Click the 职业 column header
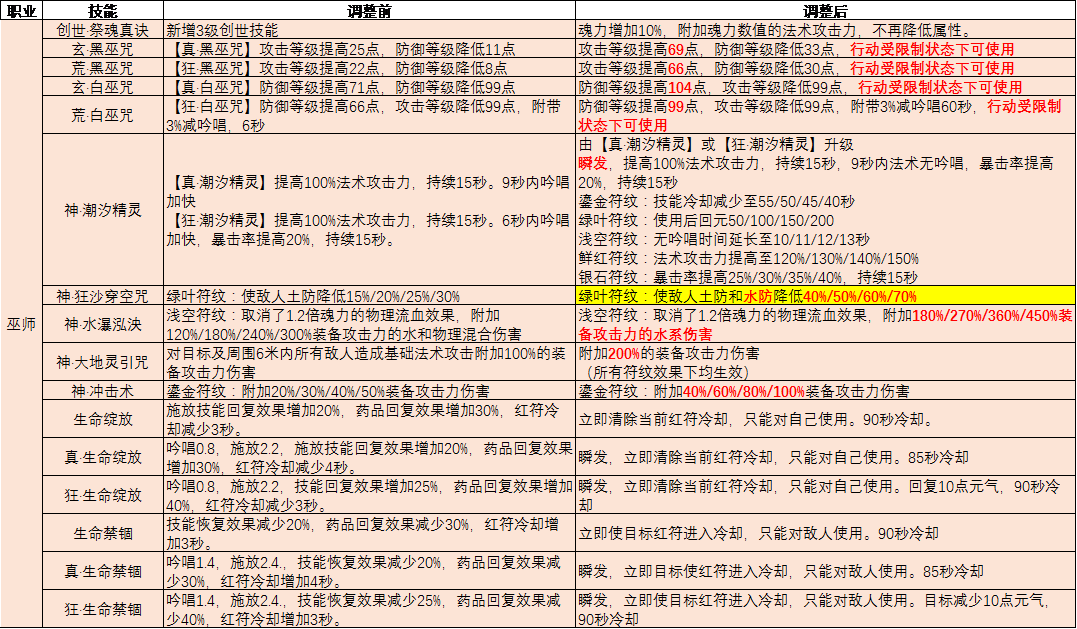Viewport: 1077px width, 629px height. click(x=21, y=10)
